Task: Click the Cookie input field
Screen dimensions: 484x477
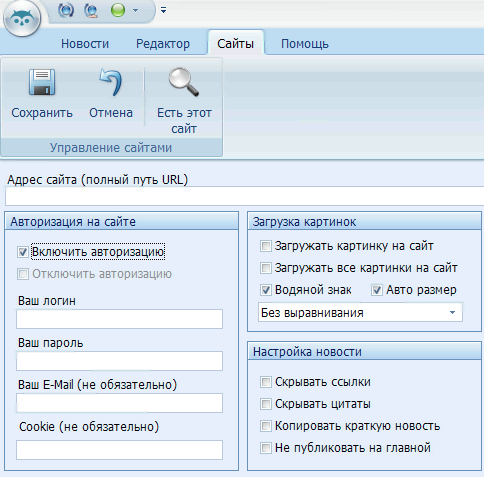Action: pos(119,450)
